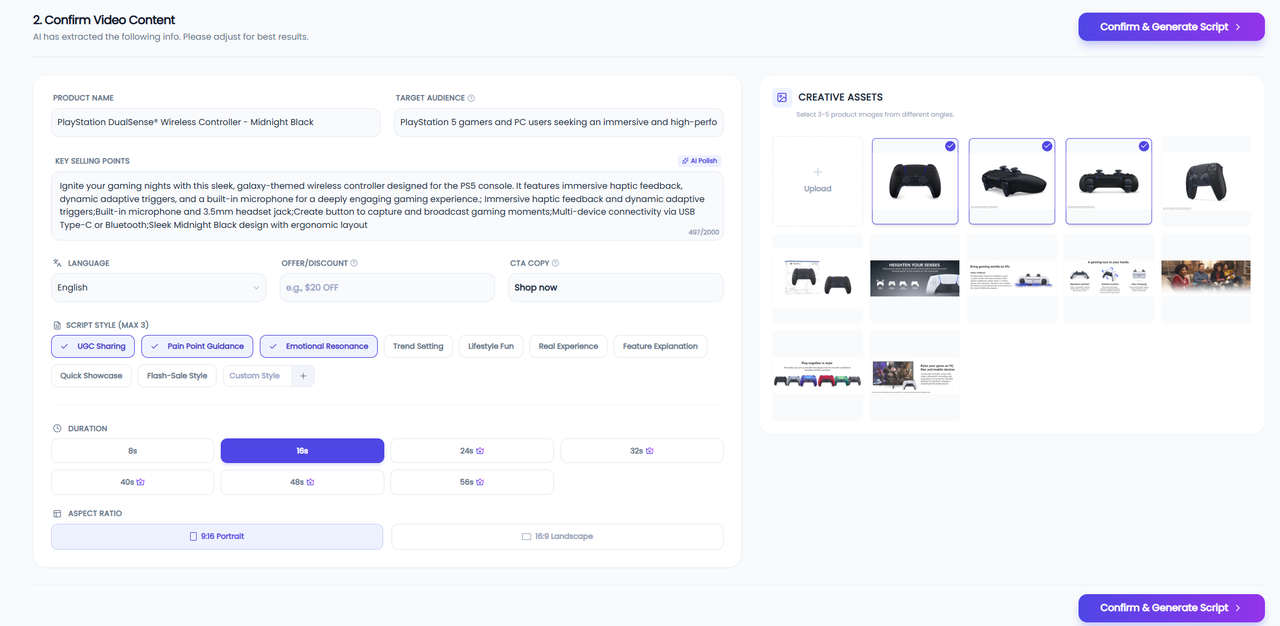The width and height of the screenshot is (1280, 626).
Task: Choose 16:9 Landscape aspect ratio
Action: 557,537
